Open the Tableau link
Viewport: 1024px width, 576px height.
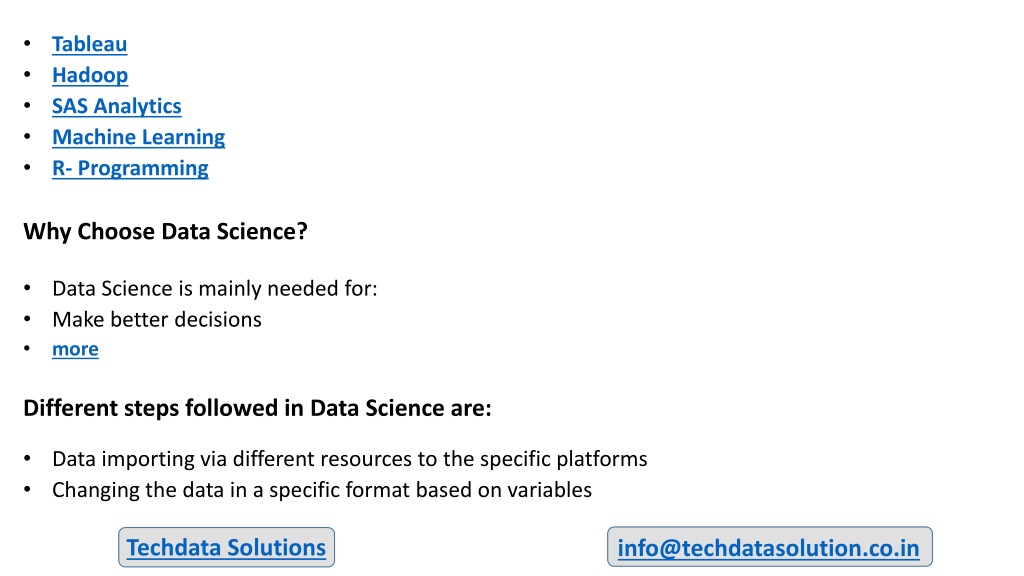coord(89,44)
